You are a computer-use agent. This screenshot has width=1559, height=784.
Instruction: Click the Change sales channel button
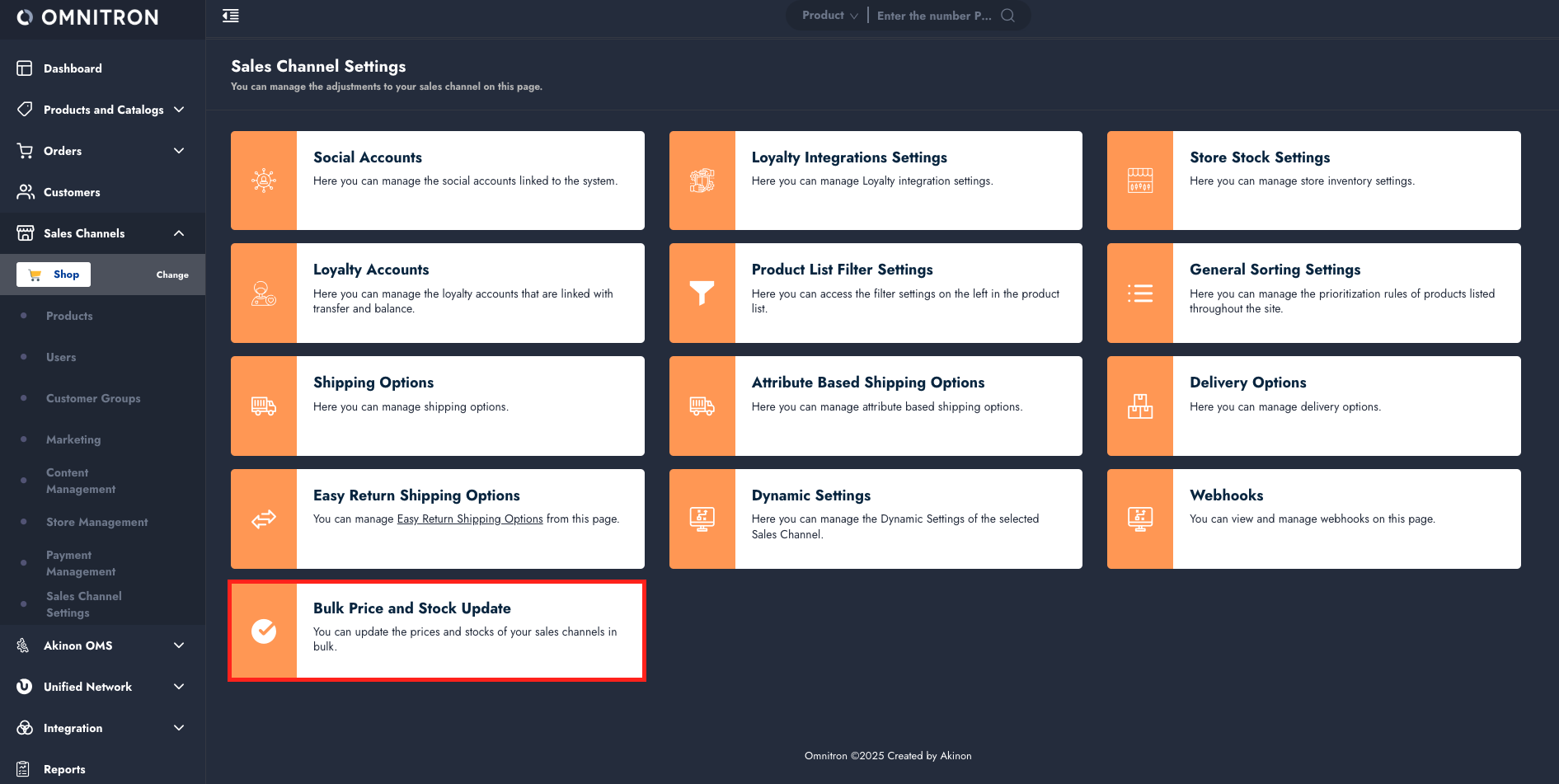pyautogui.click(x=172, y=275)
